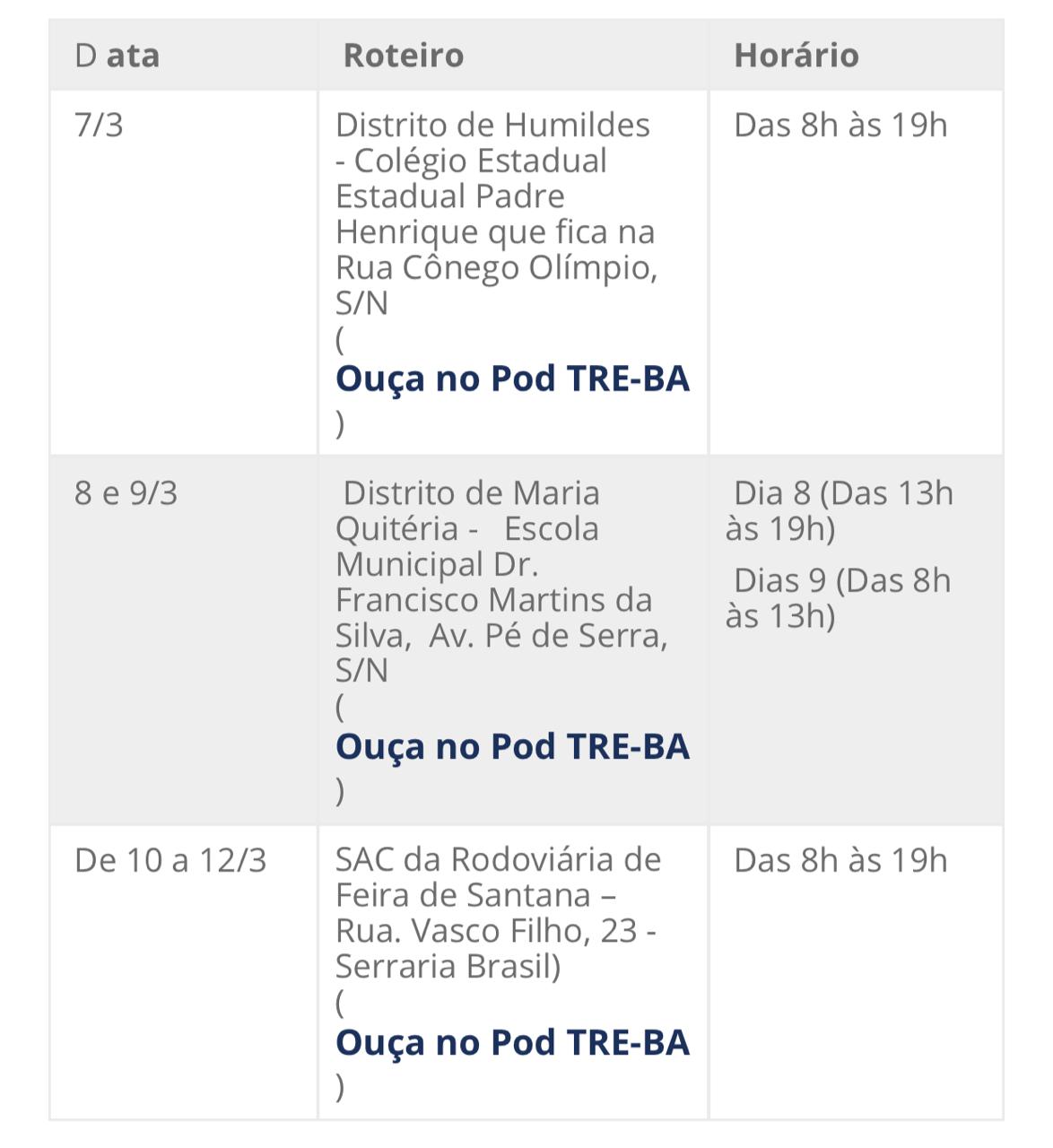Viewport: 1053px width, 1148px height.
Task: Click Das 8h às 19h for 10 a 12/3
Action: 840,860
